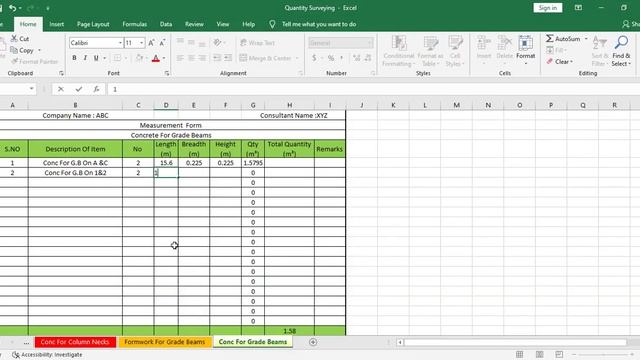640x360 pixels.
Task: Click Format Painter brush
Action: click(15, 61)
